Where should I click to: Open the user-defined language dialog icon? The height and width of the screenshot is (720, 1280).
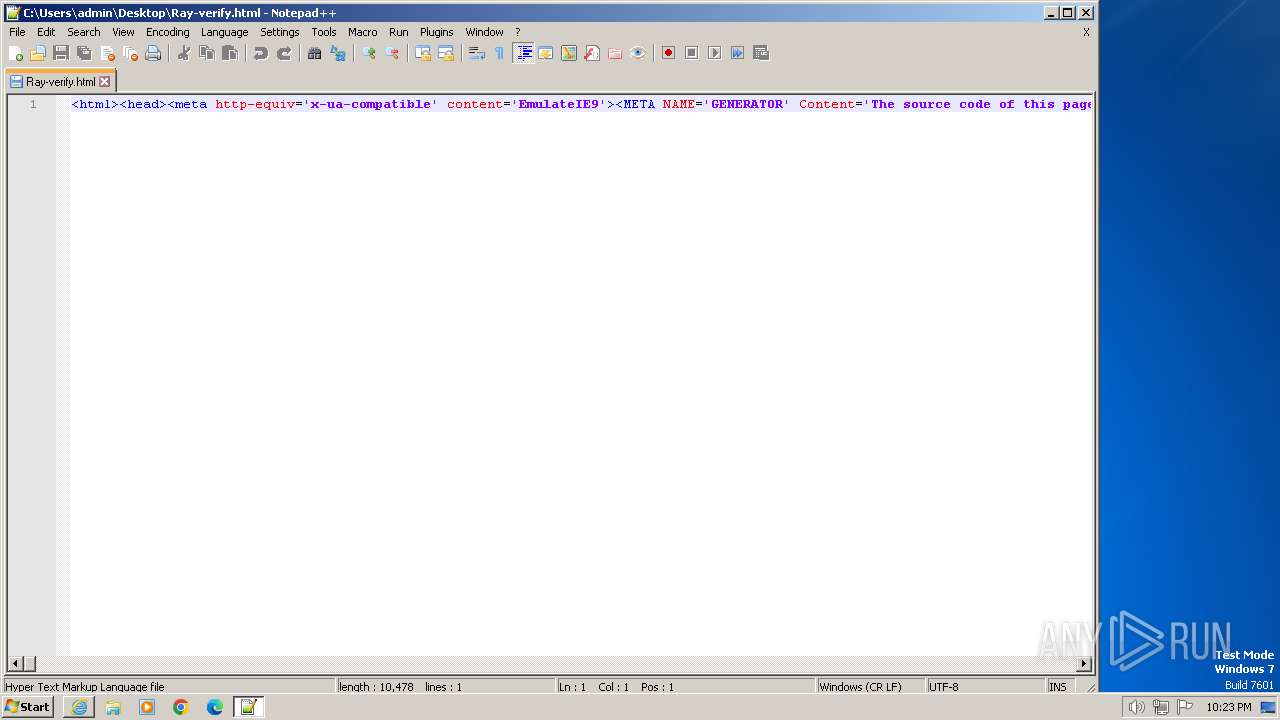(546, 53)
